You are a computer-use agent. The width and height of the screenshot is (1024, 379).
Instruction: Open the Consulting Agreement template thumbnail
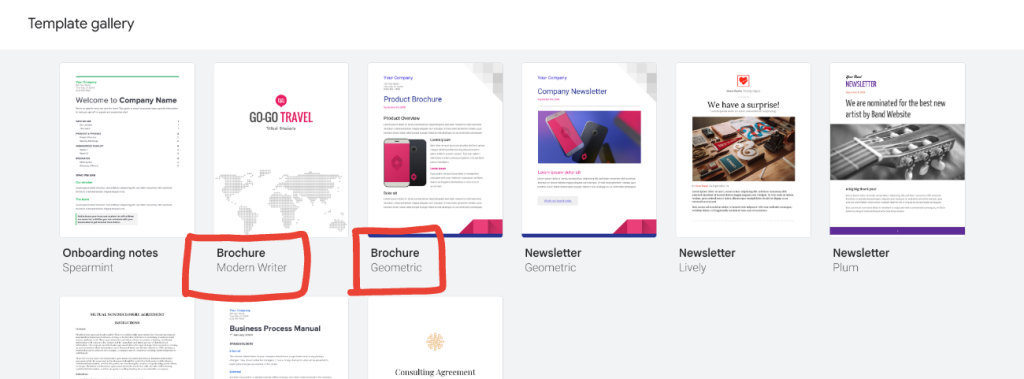coord(436,338)
